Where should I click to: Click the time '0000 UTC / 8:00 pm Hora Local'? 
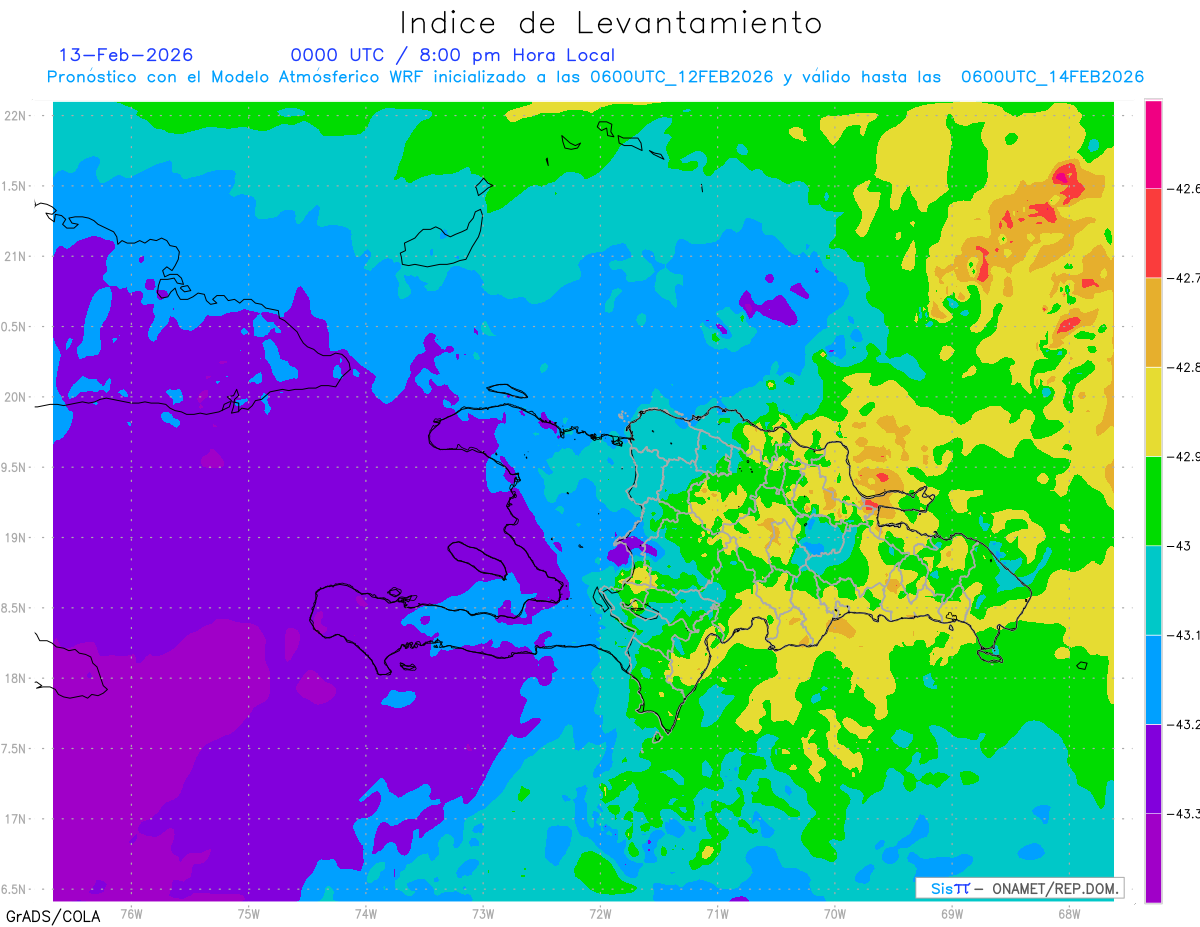[x=453, y=55]
